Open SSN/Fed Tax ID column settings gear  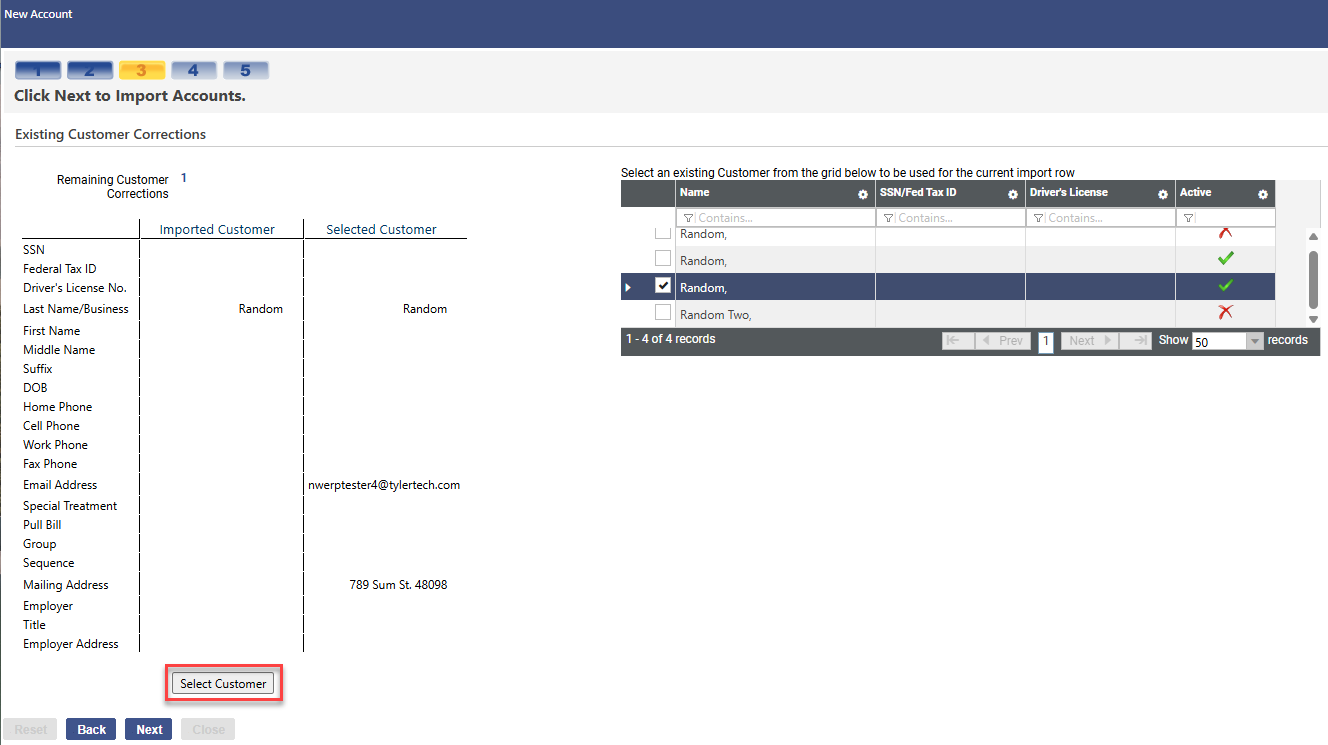(x=1012, y=195)
